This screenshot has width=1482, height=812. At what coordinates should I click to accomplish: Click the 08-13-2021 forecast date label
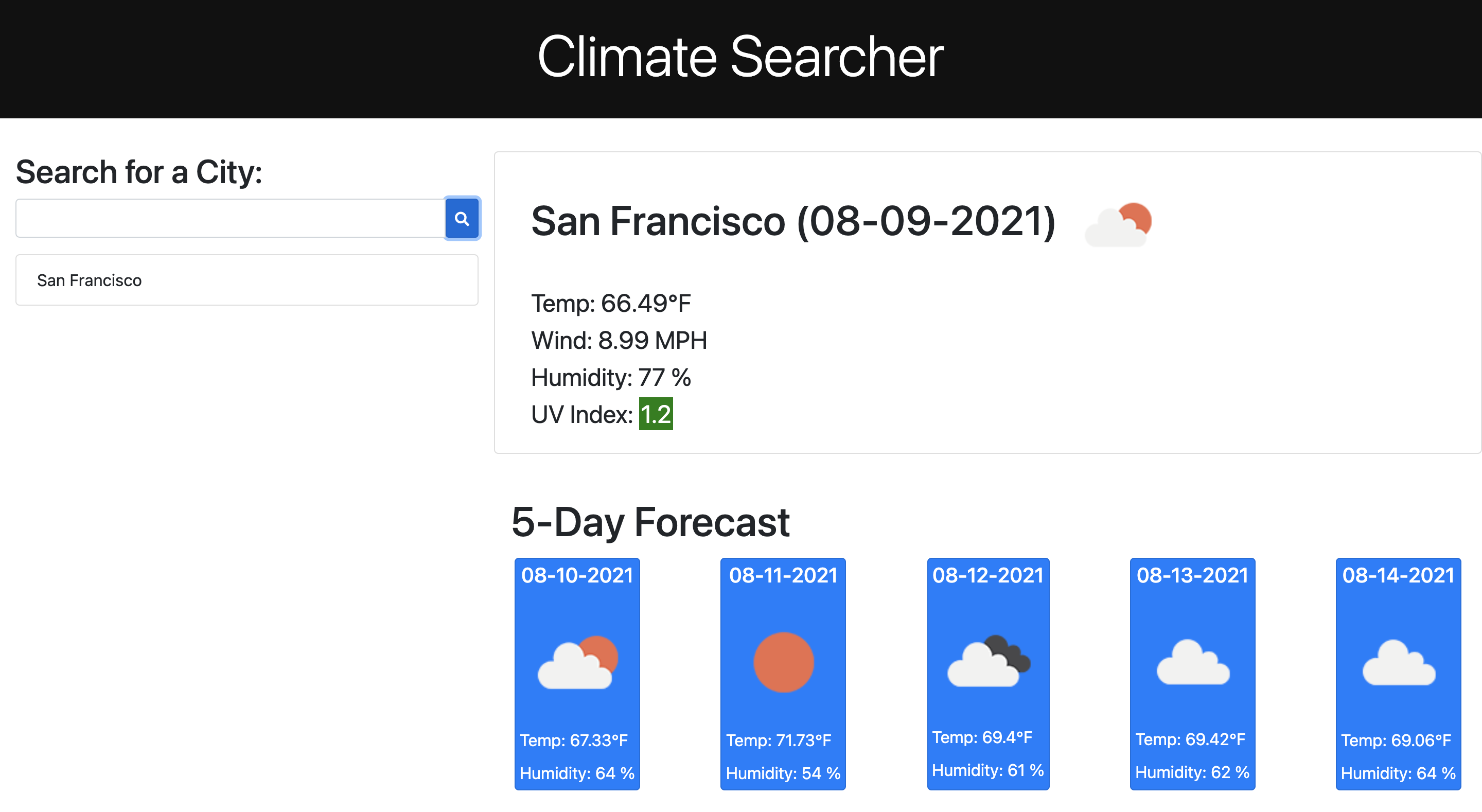click(x=1192, y=575)
